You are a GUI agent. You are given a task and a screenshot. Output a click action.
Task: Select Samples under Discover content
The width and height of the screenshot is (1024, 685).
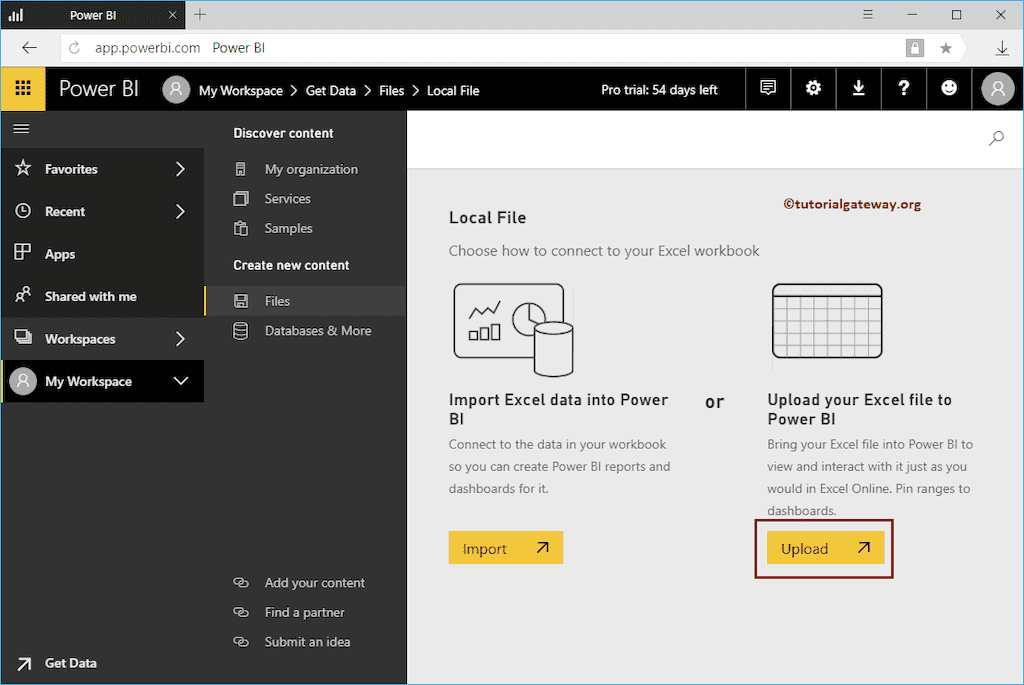click(x=290, y=228)
